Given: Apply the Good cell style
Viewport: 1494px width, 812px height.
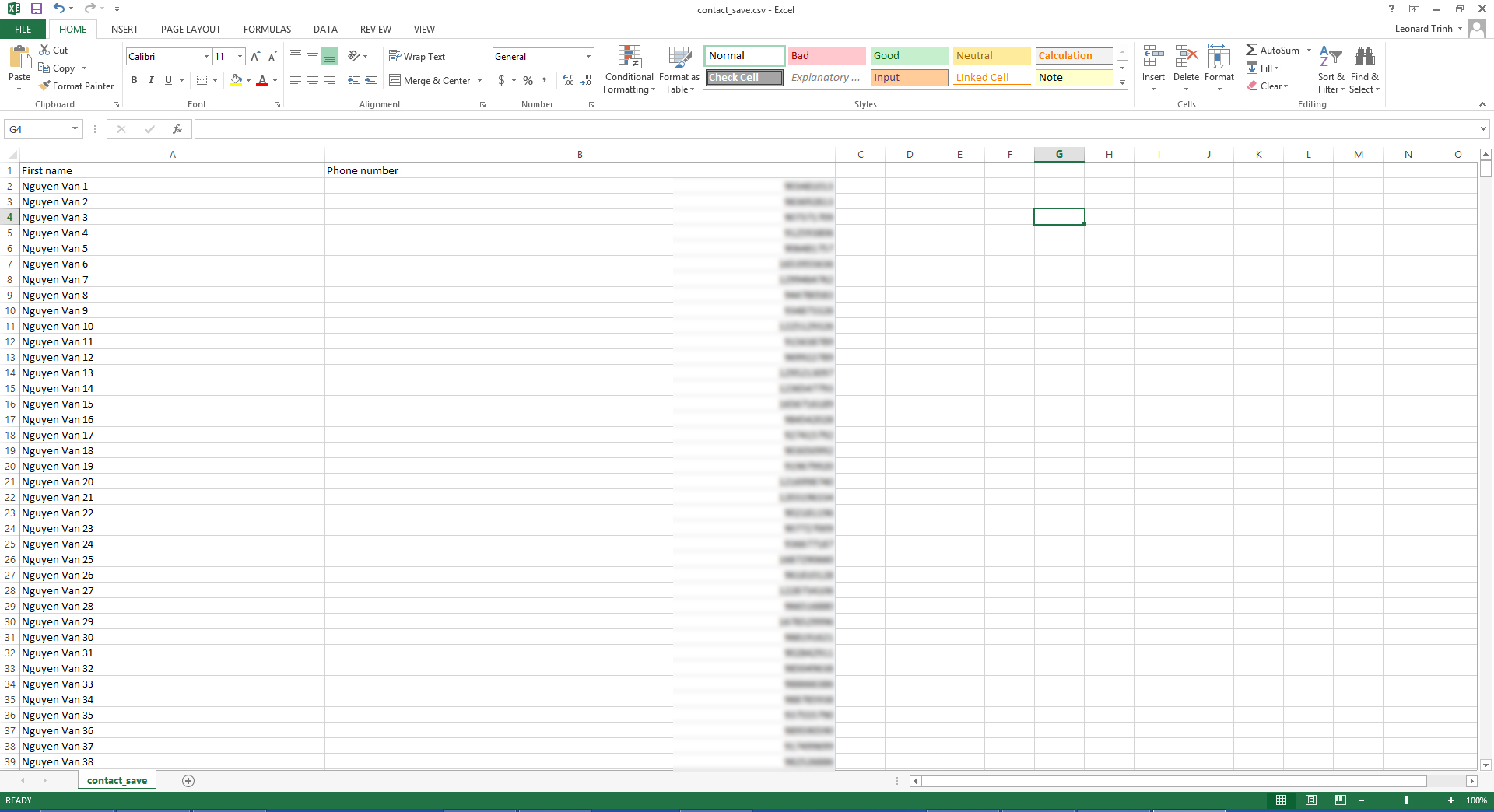Looking at the screenshot, I should pos(908,56).
